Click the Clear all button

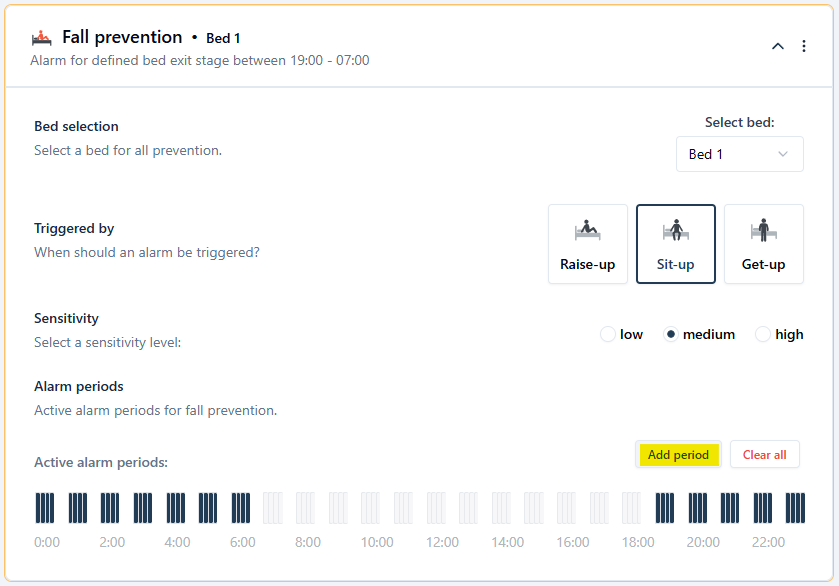point(764,455)
